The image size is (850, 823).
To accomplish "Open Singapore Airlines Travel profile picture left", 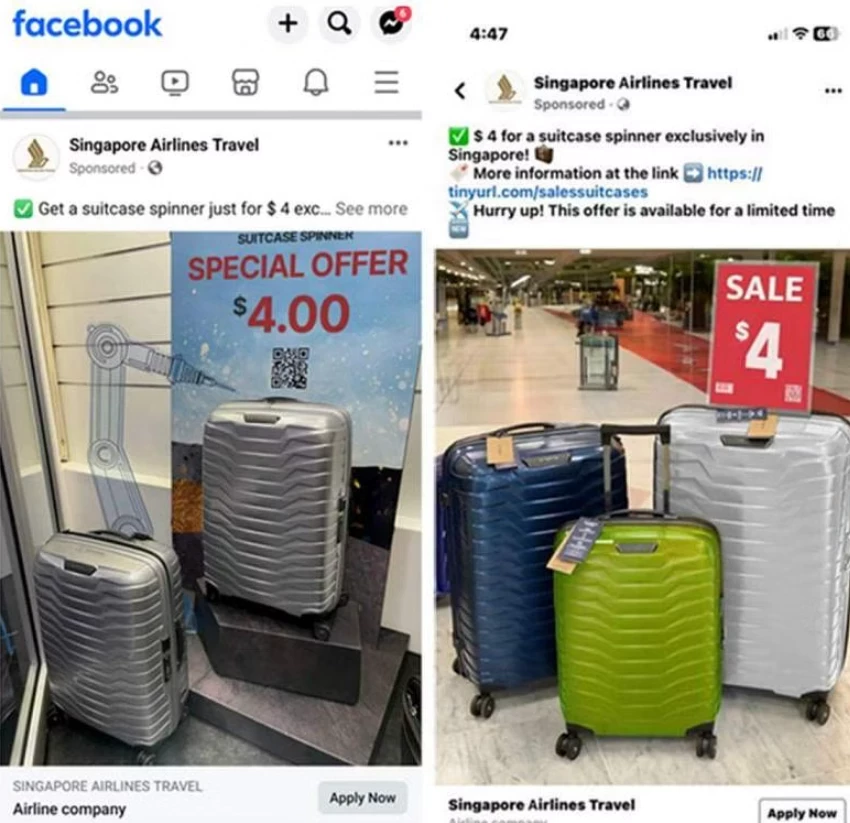I will (x=36, y=156).
